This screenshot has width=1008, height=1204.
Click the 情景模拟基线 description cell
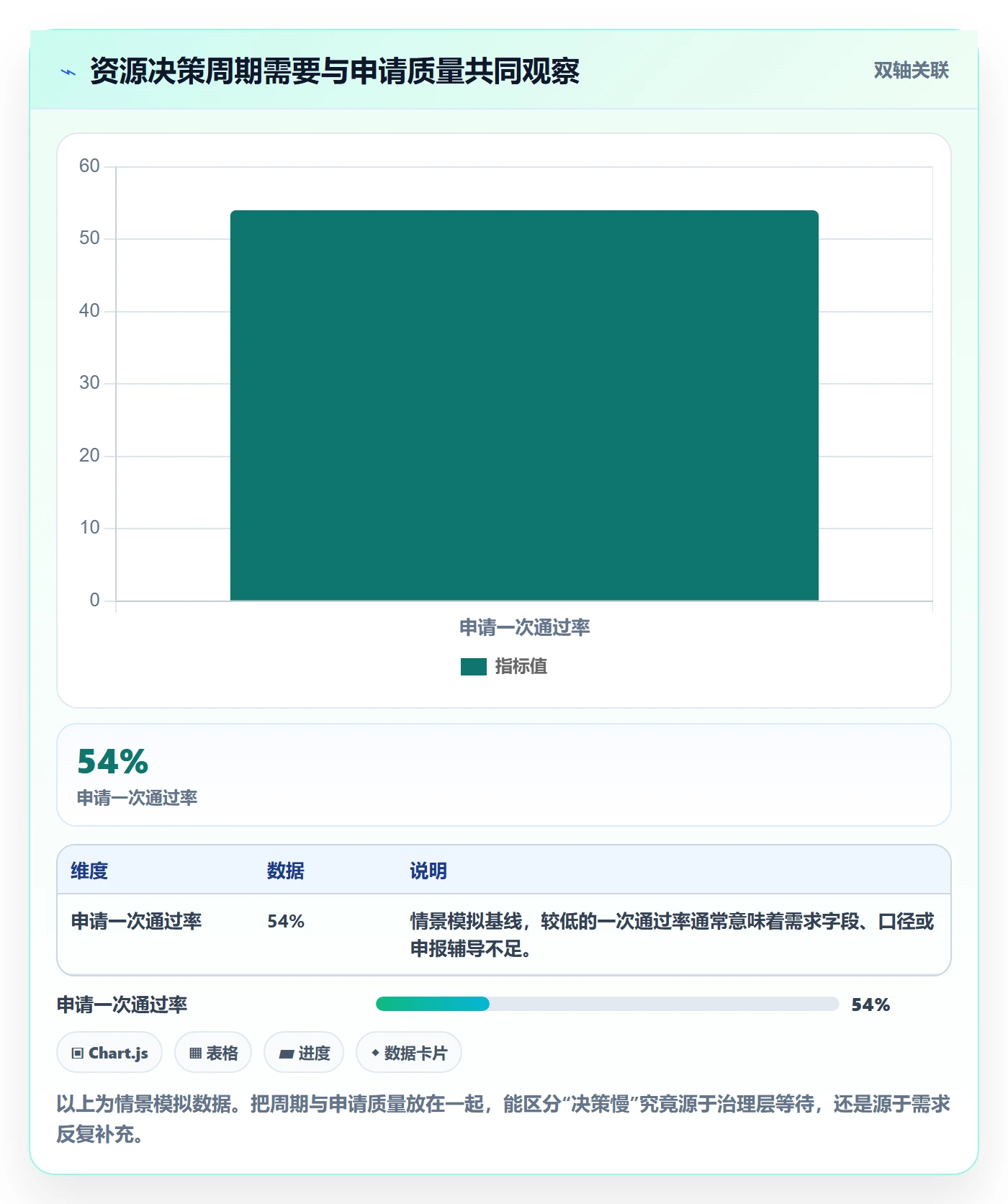click(x=672, y=935)
